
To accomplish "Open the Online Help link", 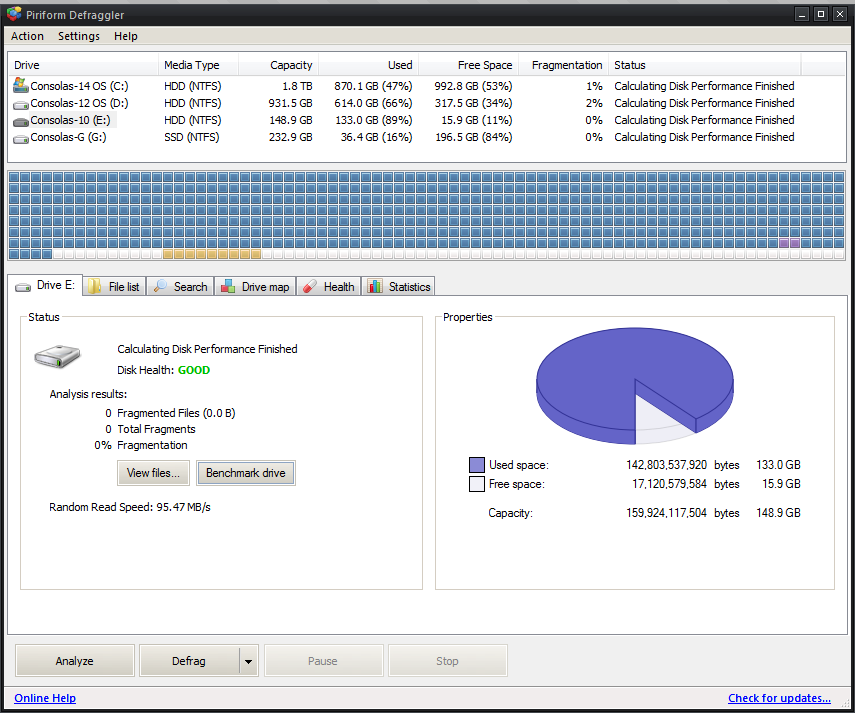I will [x=45, y=698].
